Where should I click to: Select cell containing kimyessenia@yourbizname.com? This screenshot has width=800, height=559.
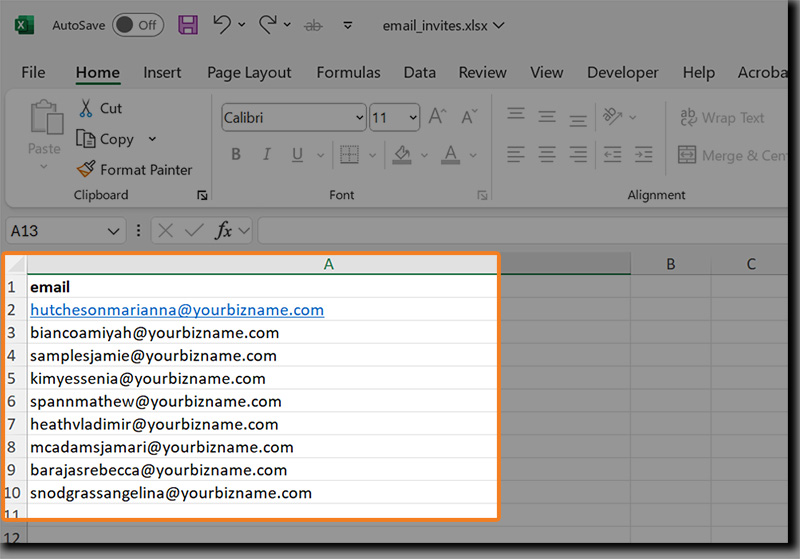[148, 379]
